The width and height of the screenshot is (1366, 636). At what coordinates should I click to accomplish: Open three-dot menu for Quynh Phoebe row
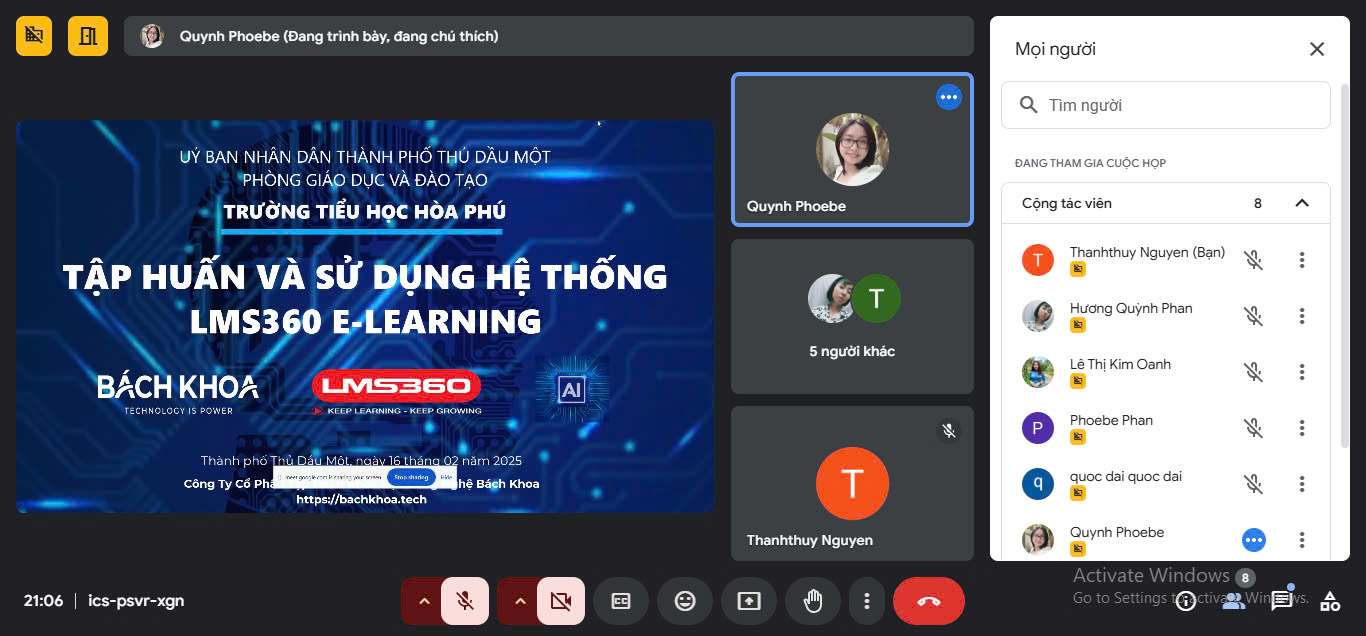tap(1302, 540)
